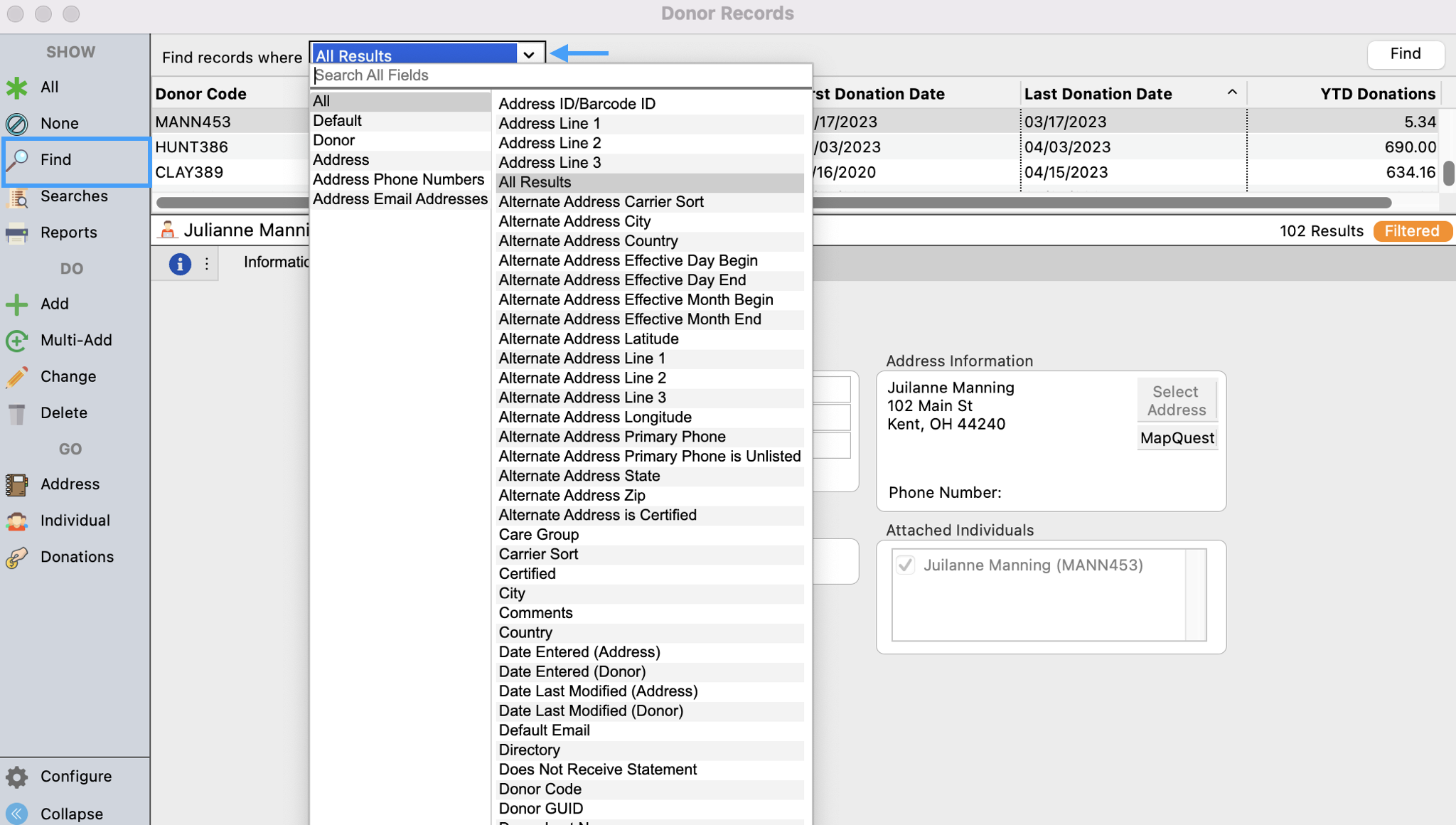Image resolution: width=1456 pixels, height=825 pixels.
Task: Select Alternate Address City field
Action: click(x=574, y=222)
